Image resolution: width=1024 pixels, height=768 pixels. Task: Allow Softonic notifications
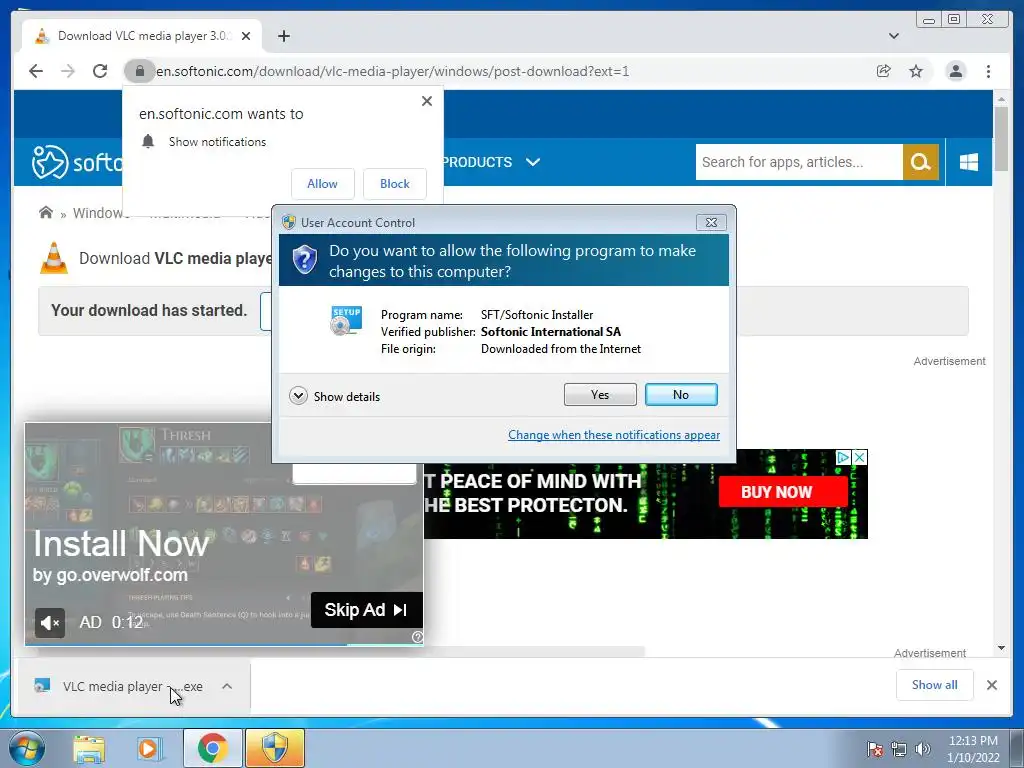click(323, 184)
